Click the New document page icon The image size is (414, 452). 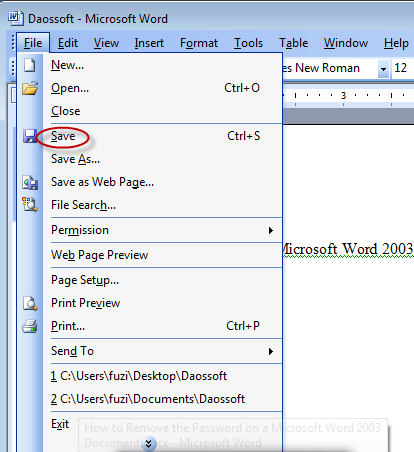coord(30,65)
